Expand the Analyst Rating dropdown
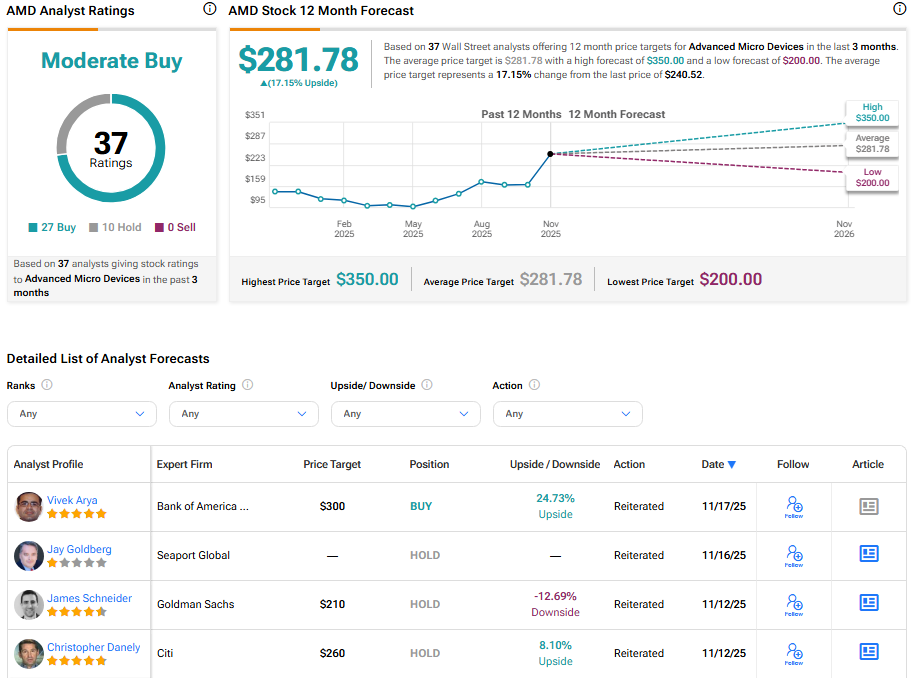918x678 pixels. tap(243, 413)
